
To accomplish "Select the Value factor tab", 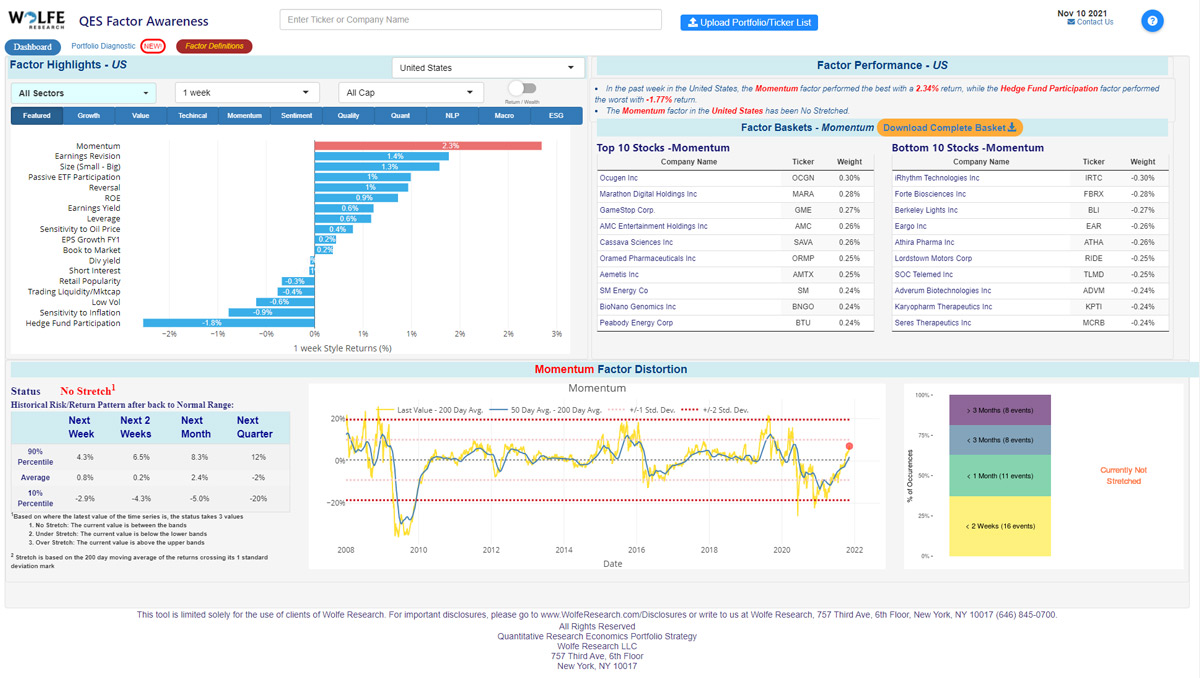I will click(x=141, y=116).
